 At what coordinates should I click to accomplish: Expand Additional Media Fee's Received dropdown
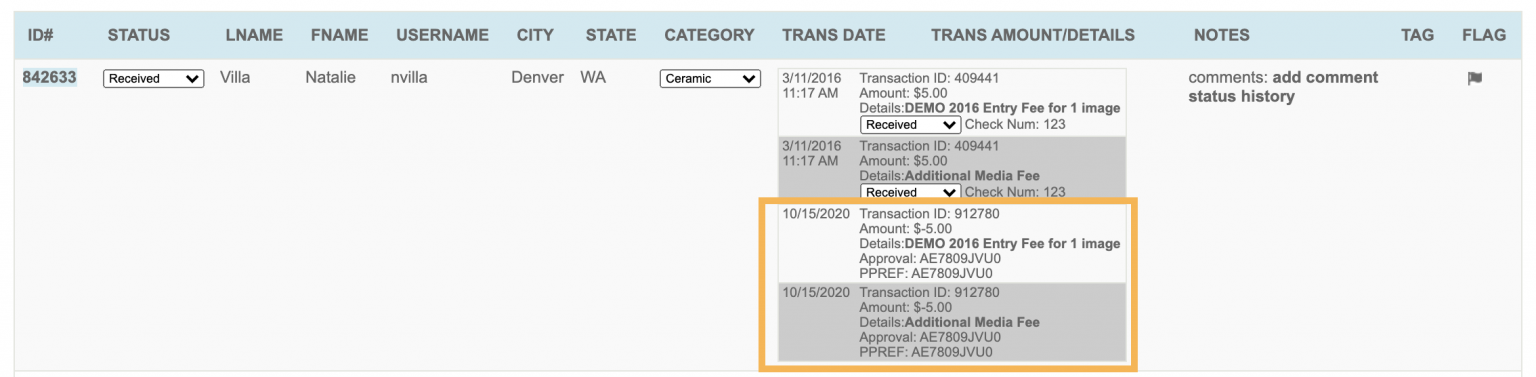[911, 192]
